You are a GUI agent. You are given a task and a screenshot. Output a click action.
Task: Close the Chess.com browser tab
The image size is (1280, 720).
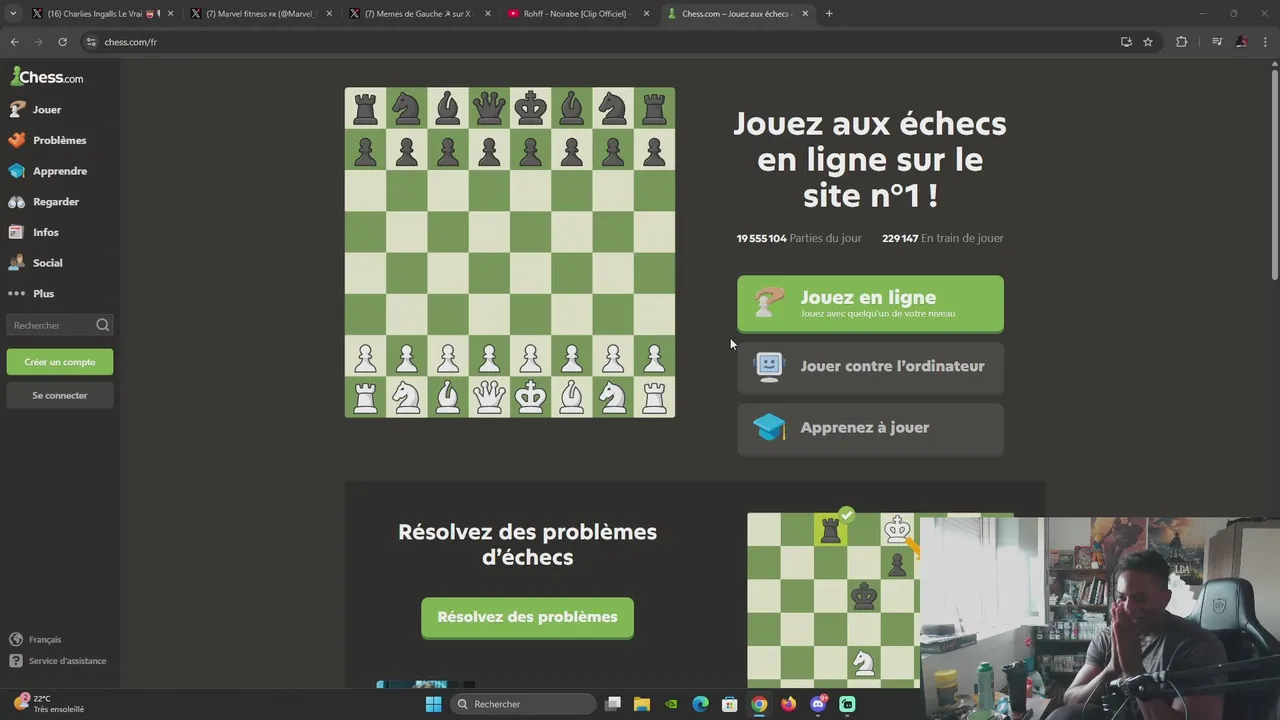(806, 14)
